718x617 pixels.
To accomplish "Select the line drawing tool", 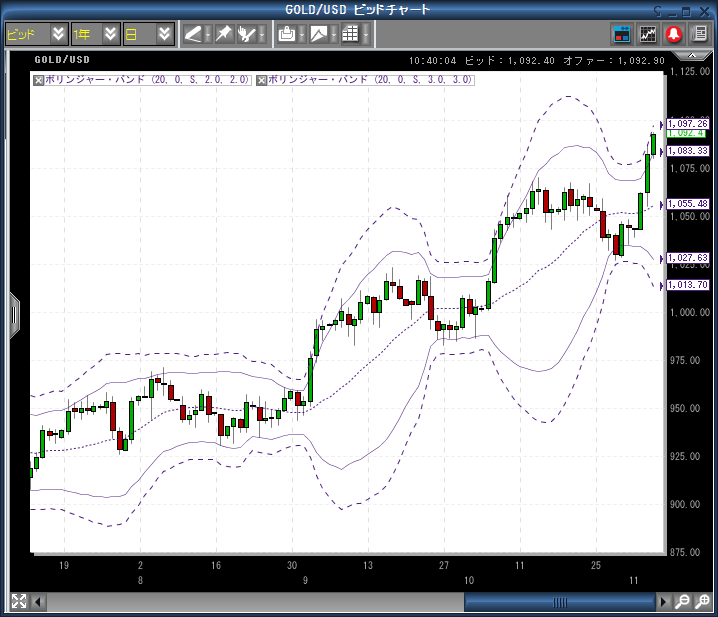I will pos(193,34).
